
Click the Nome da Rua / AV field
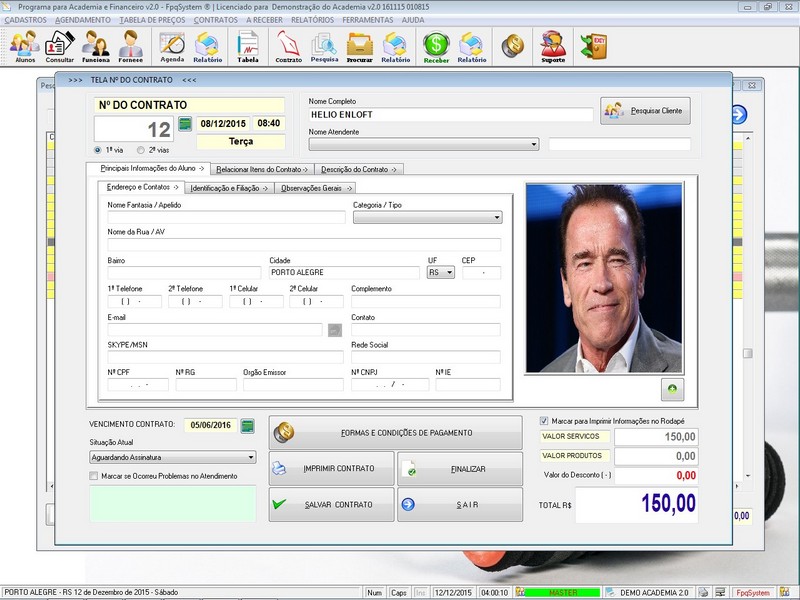click(x=304, y=244)
